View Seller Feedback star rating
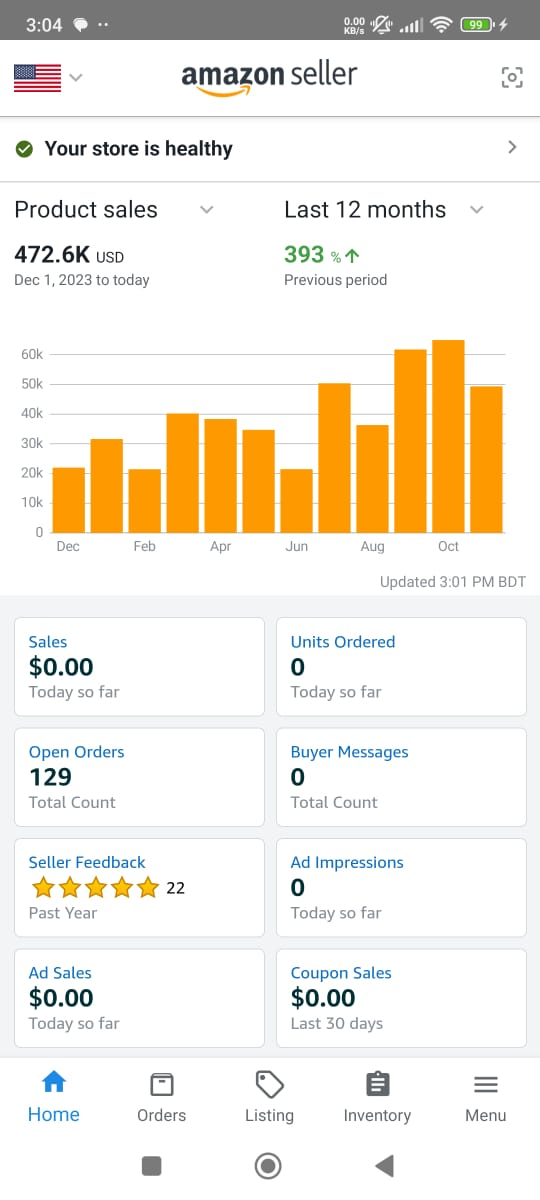The width and height of the screenshot is (540, 1200). pos(96,887)
